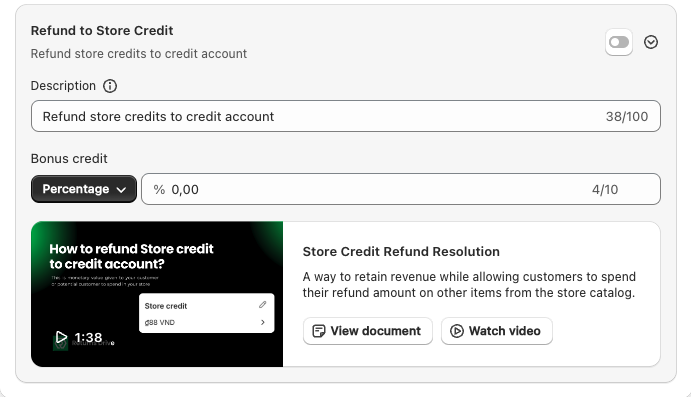This screenshot has height=397, width=691.
Task: Click the Description info icon
Action: point(110,86)
